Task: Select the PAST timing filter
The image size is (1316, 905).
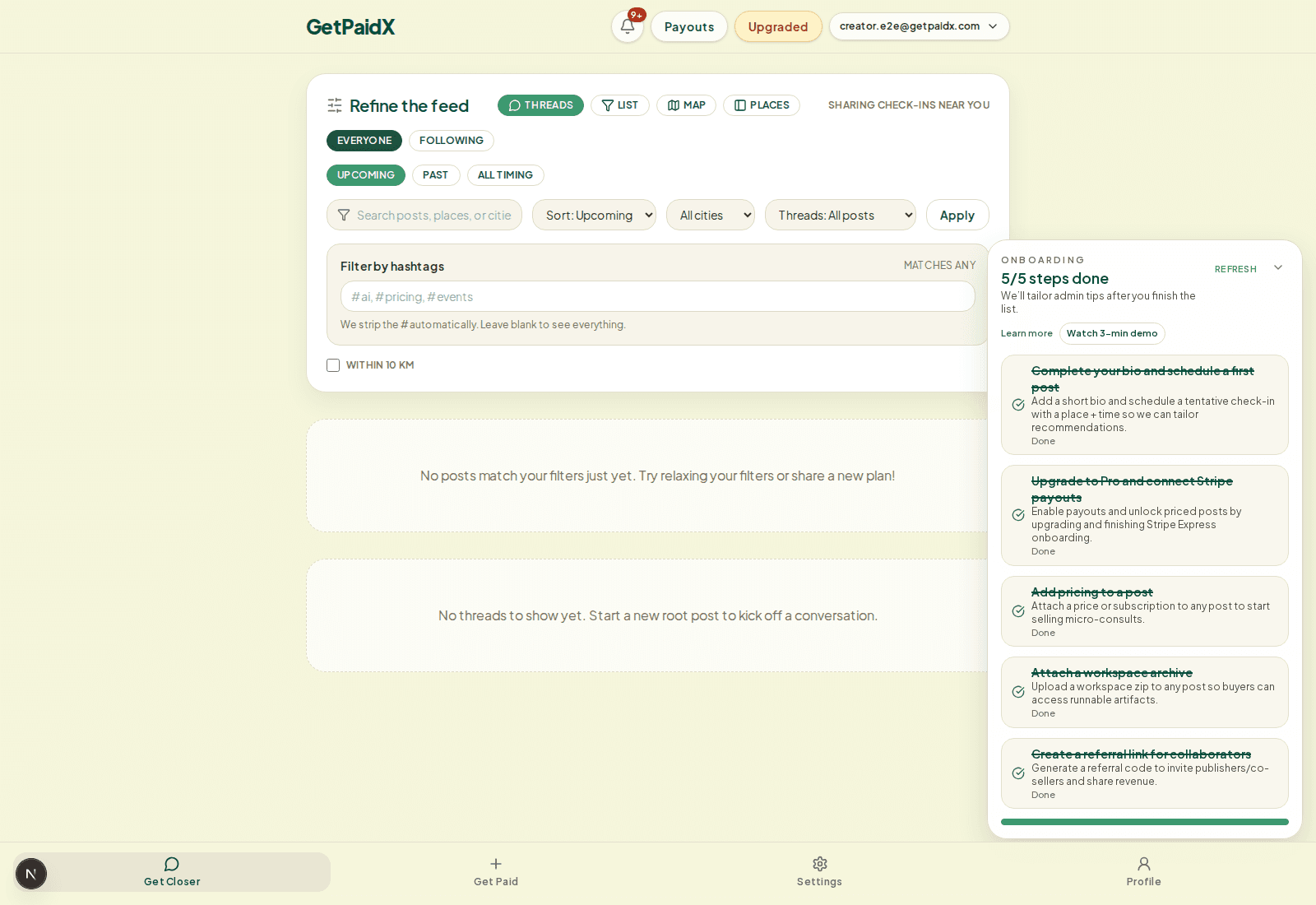Action: [436, 174]
